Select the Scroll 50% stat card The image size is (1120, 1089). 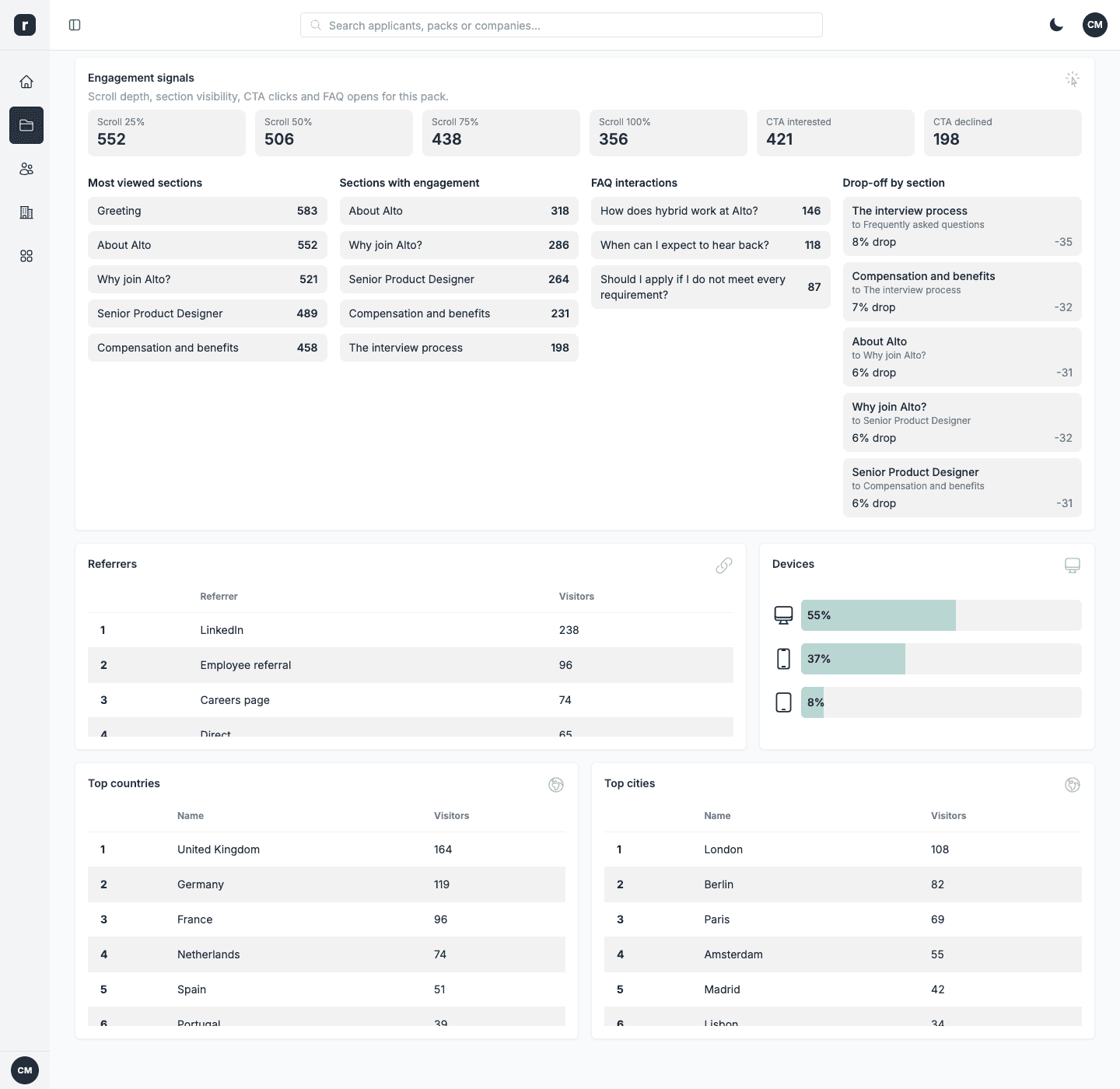(334, 133)
